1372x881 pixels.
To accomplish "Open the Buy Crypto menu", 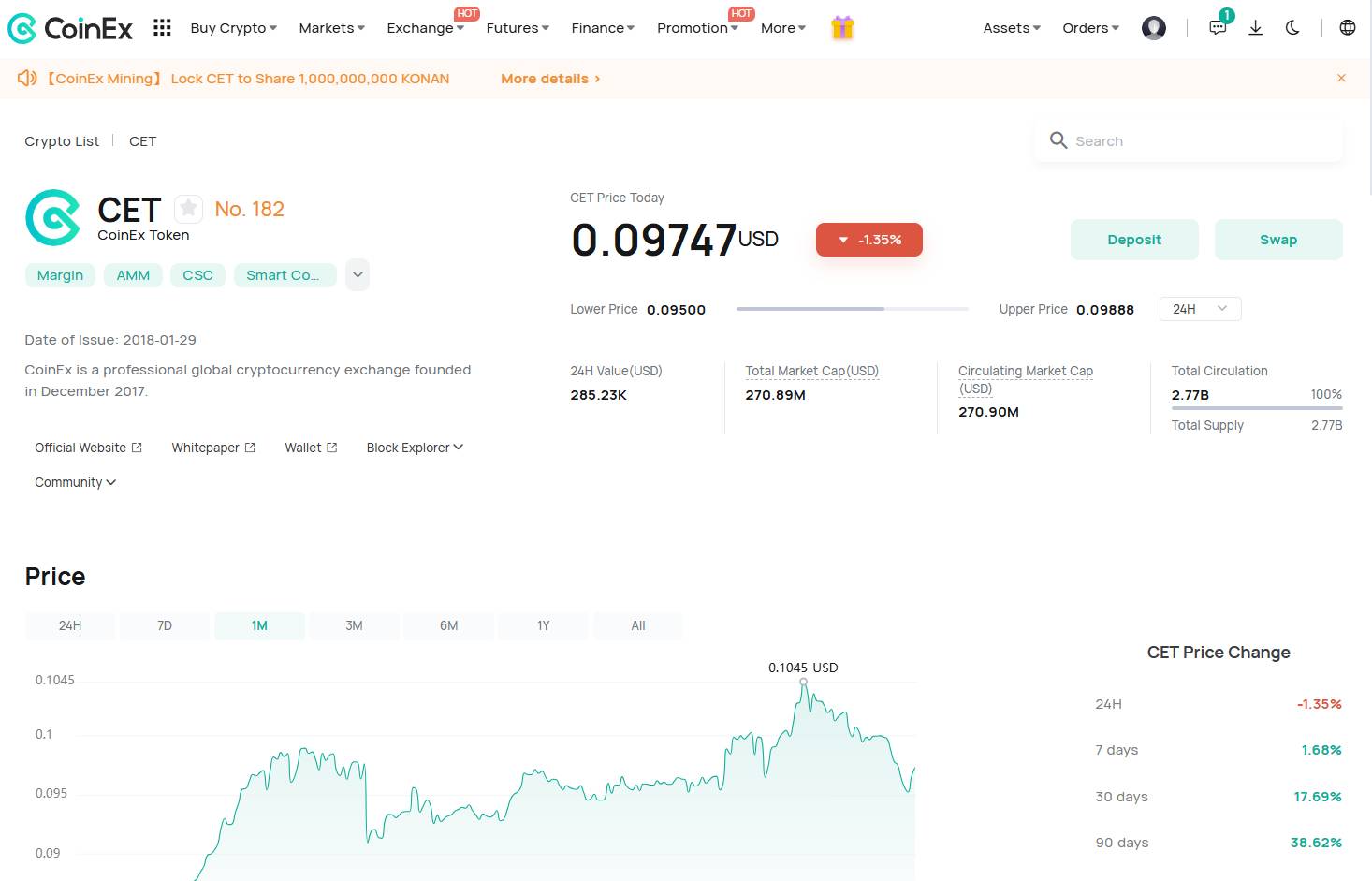I will click(x=234, y=28).
